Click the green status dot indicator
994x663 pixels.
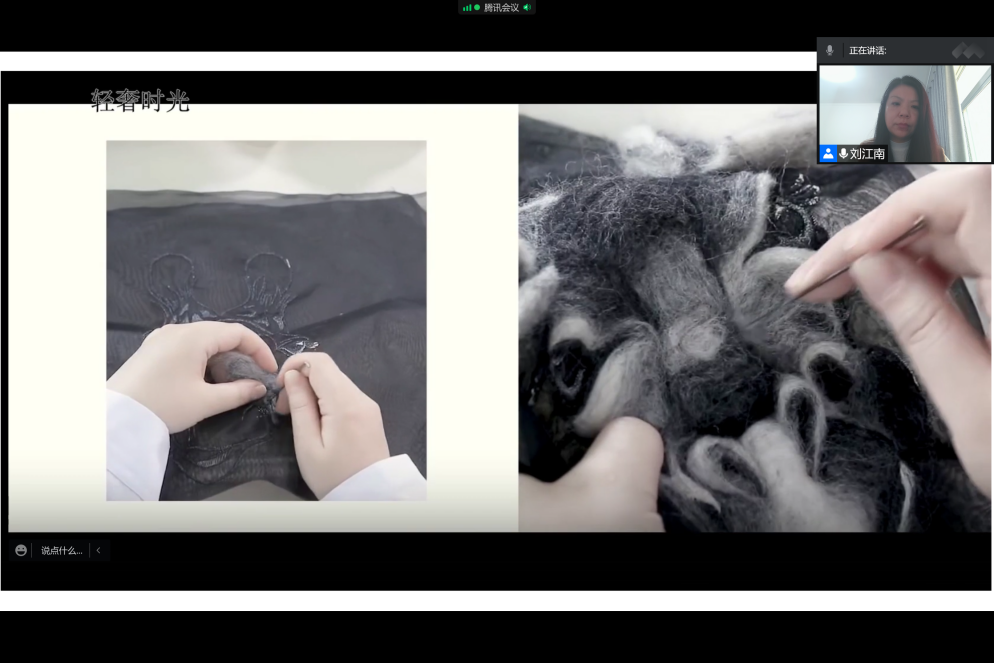pos(477,8)
